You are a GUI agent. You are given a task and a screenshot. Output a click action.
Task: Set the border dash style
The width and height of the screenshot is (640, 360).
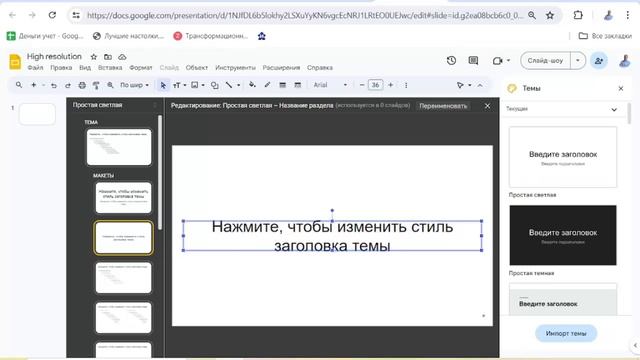point(298,85)
